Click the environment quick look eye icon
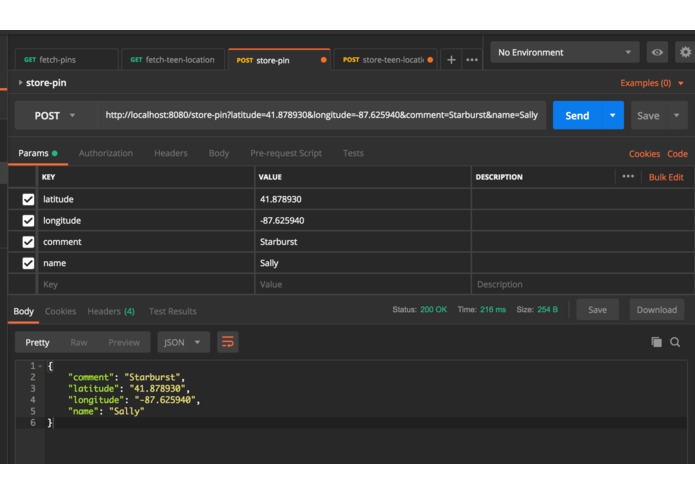The height and width of the screenshot is (494, 695). coord(657,52)
